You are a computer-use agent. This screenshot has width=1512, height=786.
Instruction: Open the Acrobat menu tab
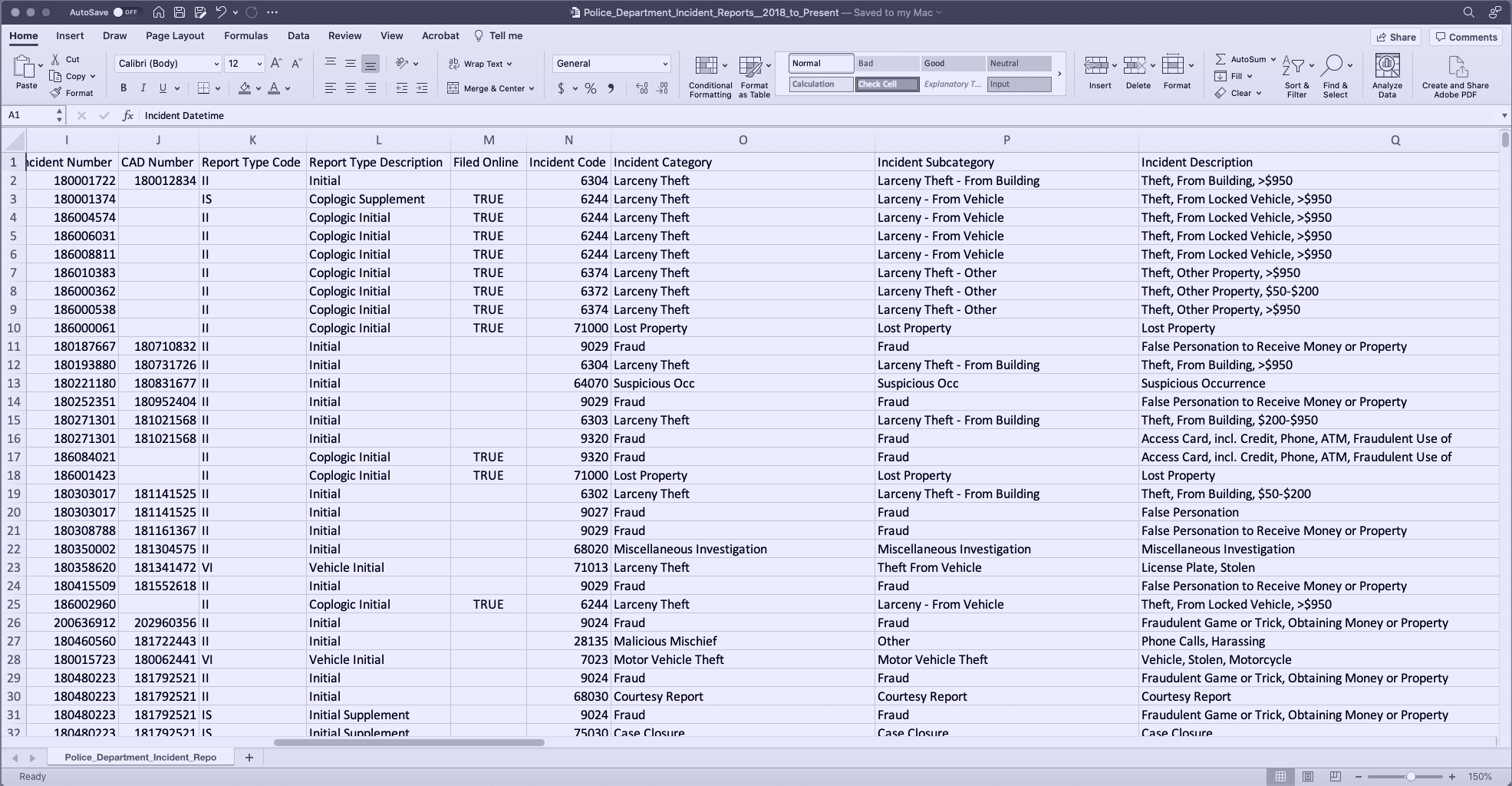(440, 35)
